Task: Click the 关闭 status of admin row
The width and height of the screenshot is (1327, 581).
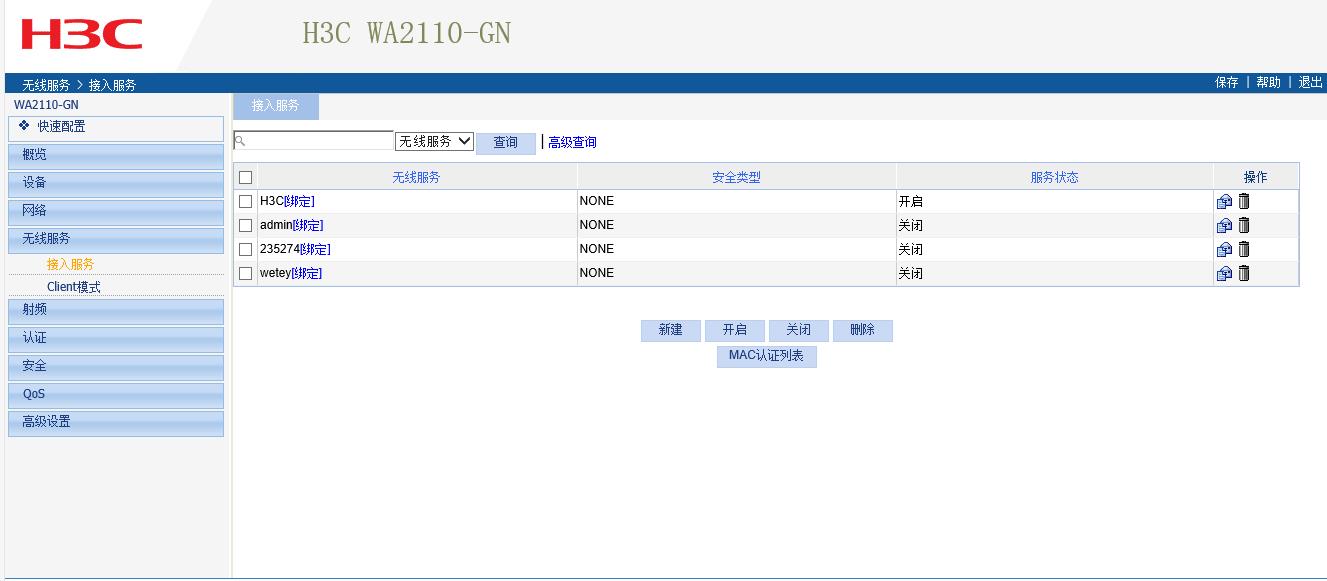Action: (911, 225)
